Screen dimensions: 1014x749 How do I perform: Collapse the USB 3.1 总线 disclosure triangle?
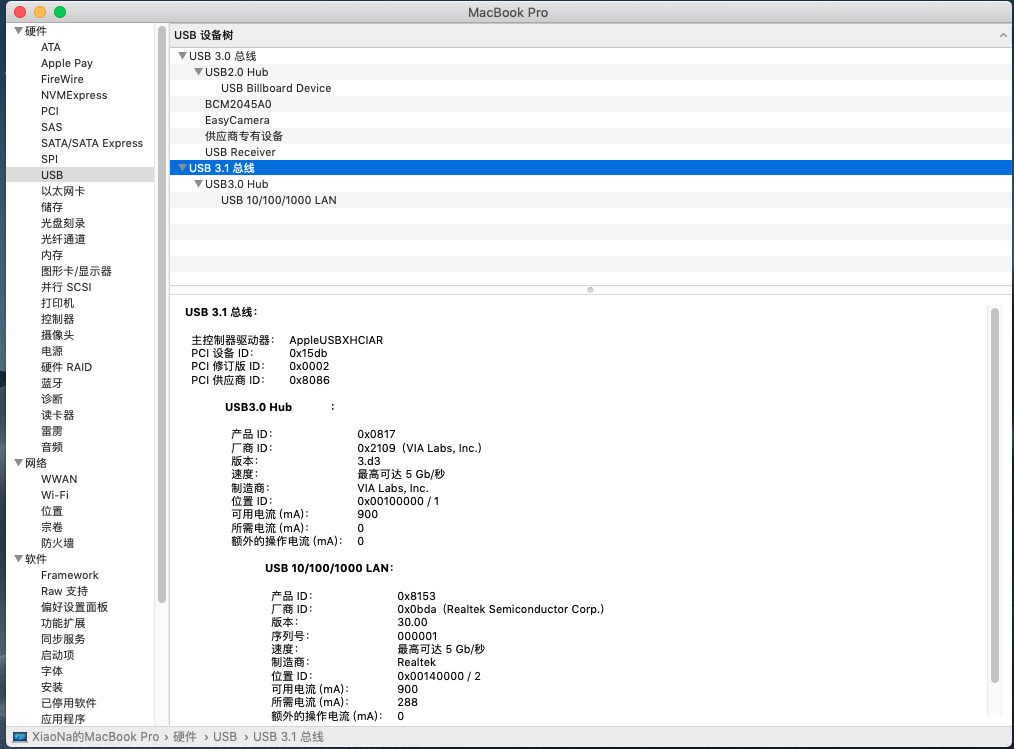[x=182, y=168]
